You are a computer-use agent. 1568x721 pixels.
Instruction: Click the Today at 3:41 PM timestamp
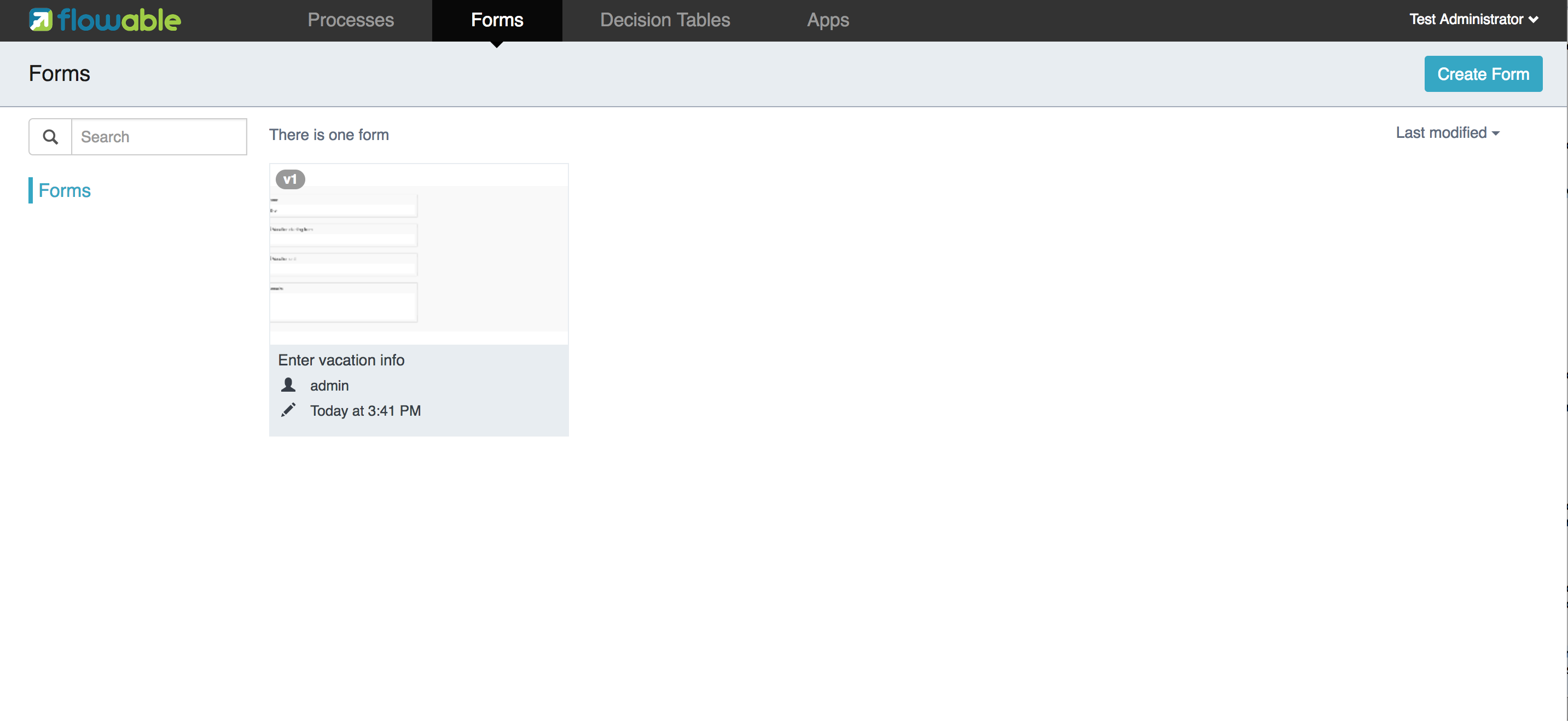pyautogui.click(x=365, y=411)
